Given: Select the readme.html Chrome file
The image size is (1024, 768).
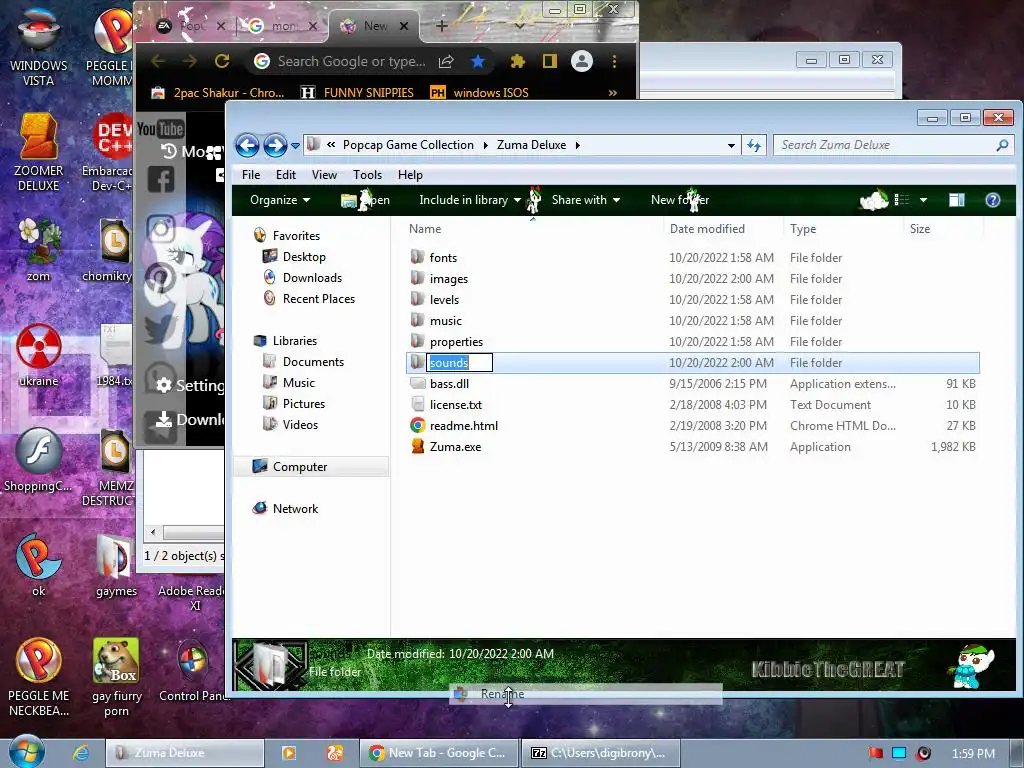Looking at the screenshot, I should click(x=464, y=425).
